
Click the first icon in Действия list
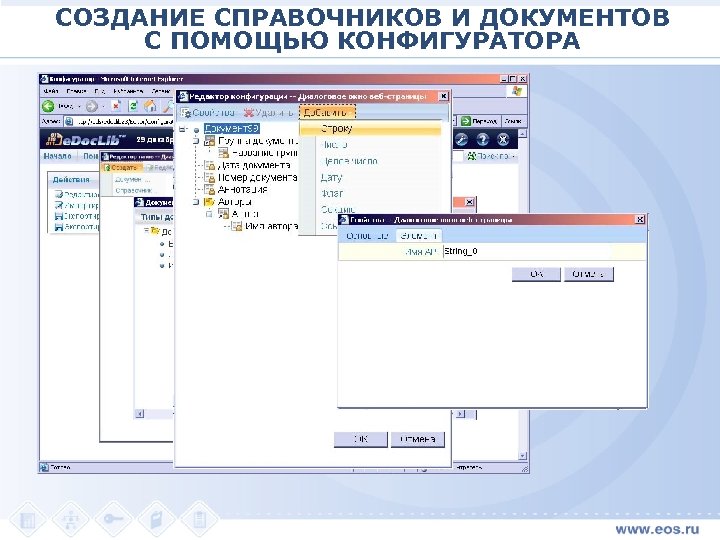point(58,195)
